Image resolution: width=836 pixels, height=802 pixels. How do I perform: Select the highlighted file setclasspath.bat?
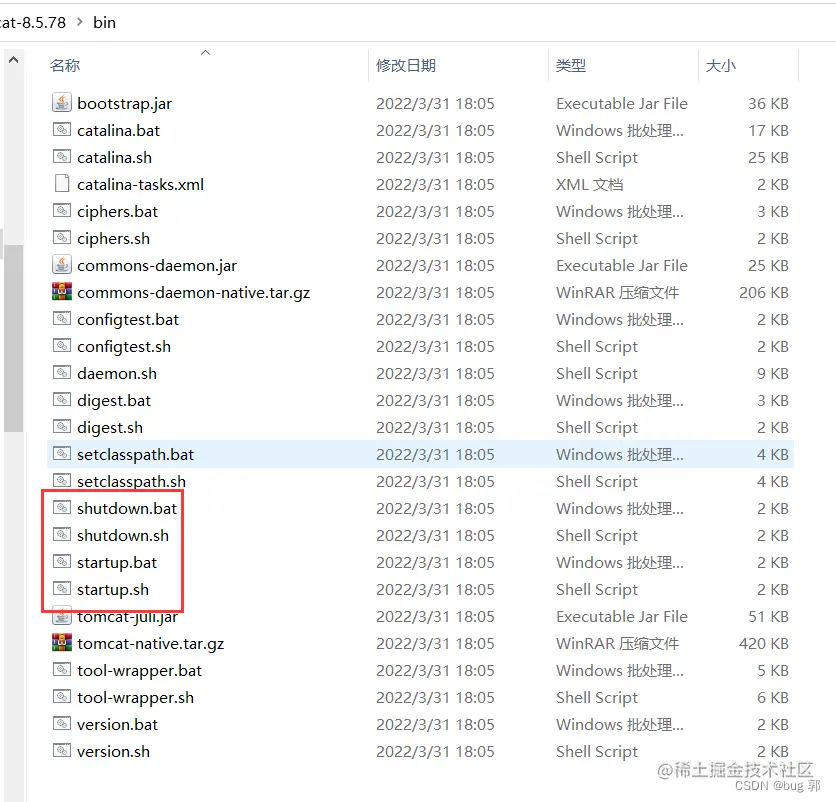click(x=135, y=455)
